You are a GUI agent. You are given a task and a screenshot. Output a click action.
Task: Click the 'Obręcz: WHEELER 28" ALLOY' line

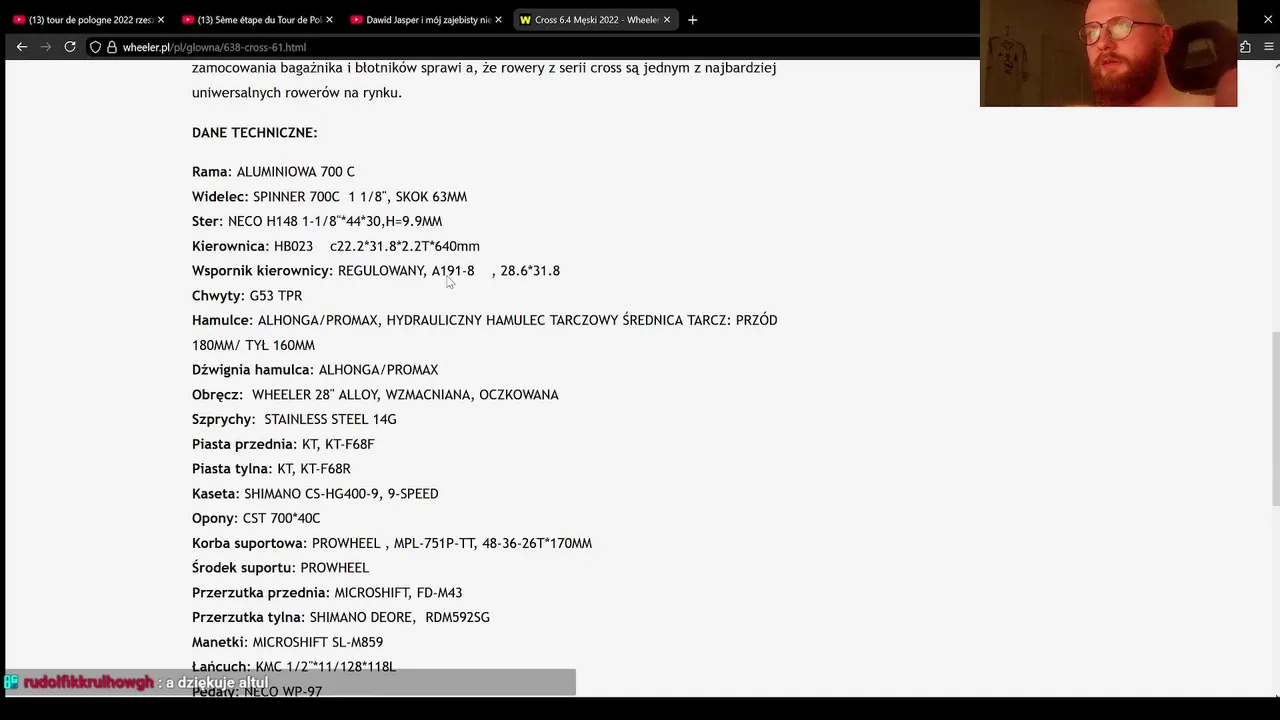click(x=375, y=395)
